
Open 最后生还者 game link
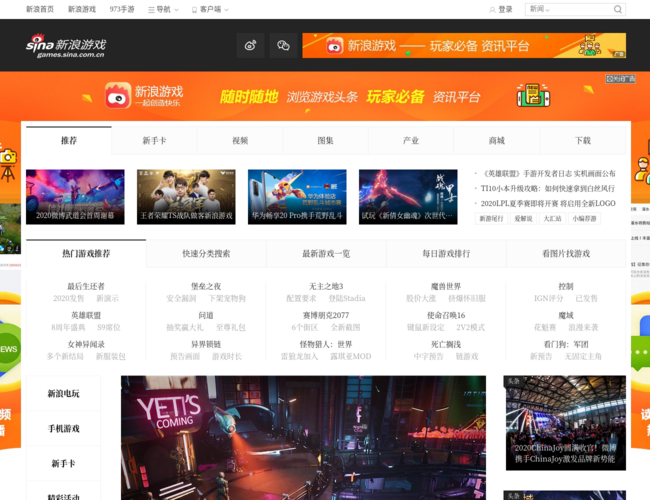pyautogui.click(x=86, y=286)
